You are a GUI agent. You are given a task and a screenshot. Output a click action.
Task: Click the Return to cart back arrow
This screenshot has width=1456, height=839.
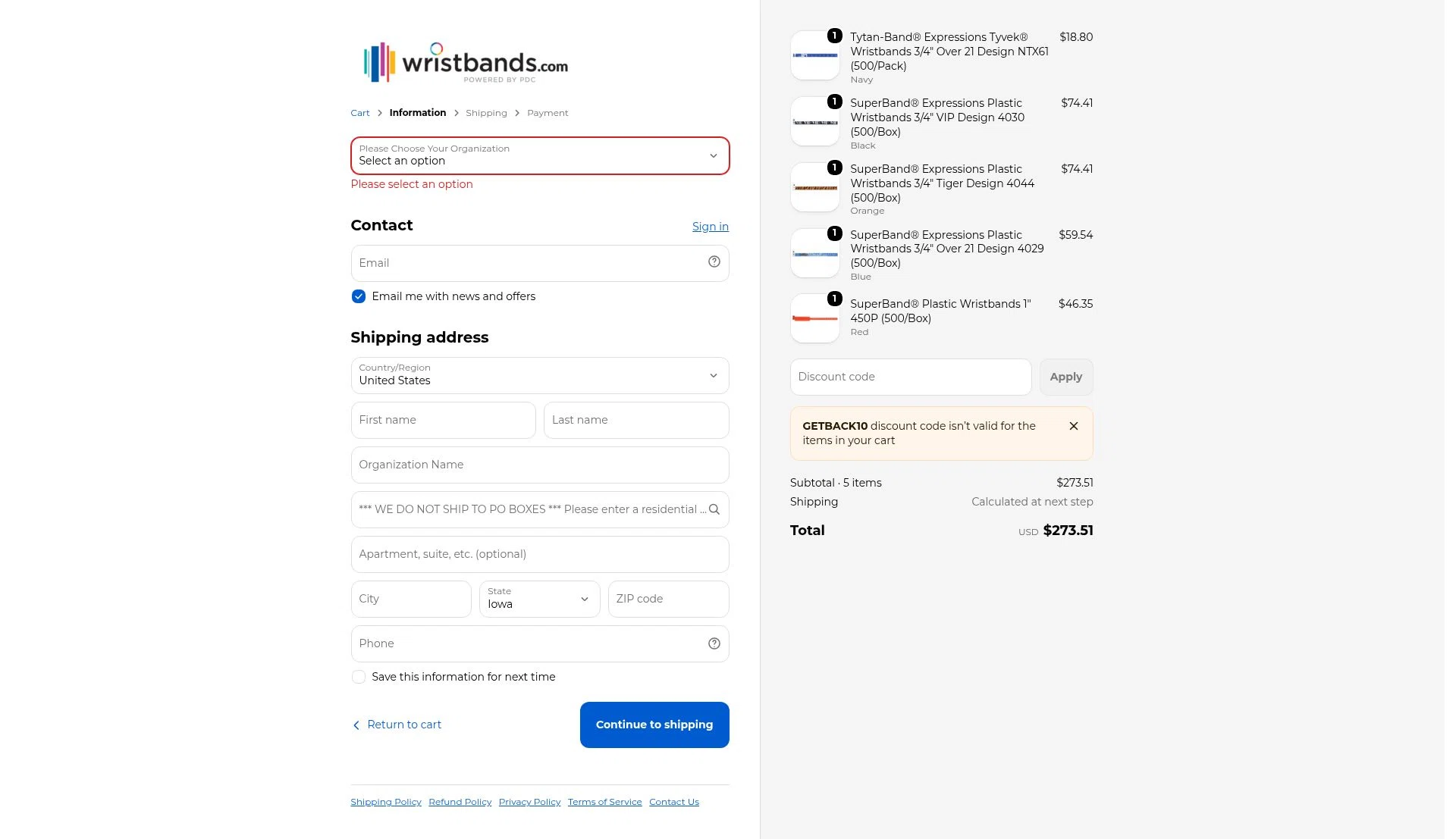(356, 725)
